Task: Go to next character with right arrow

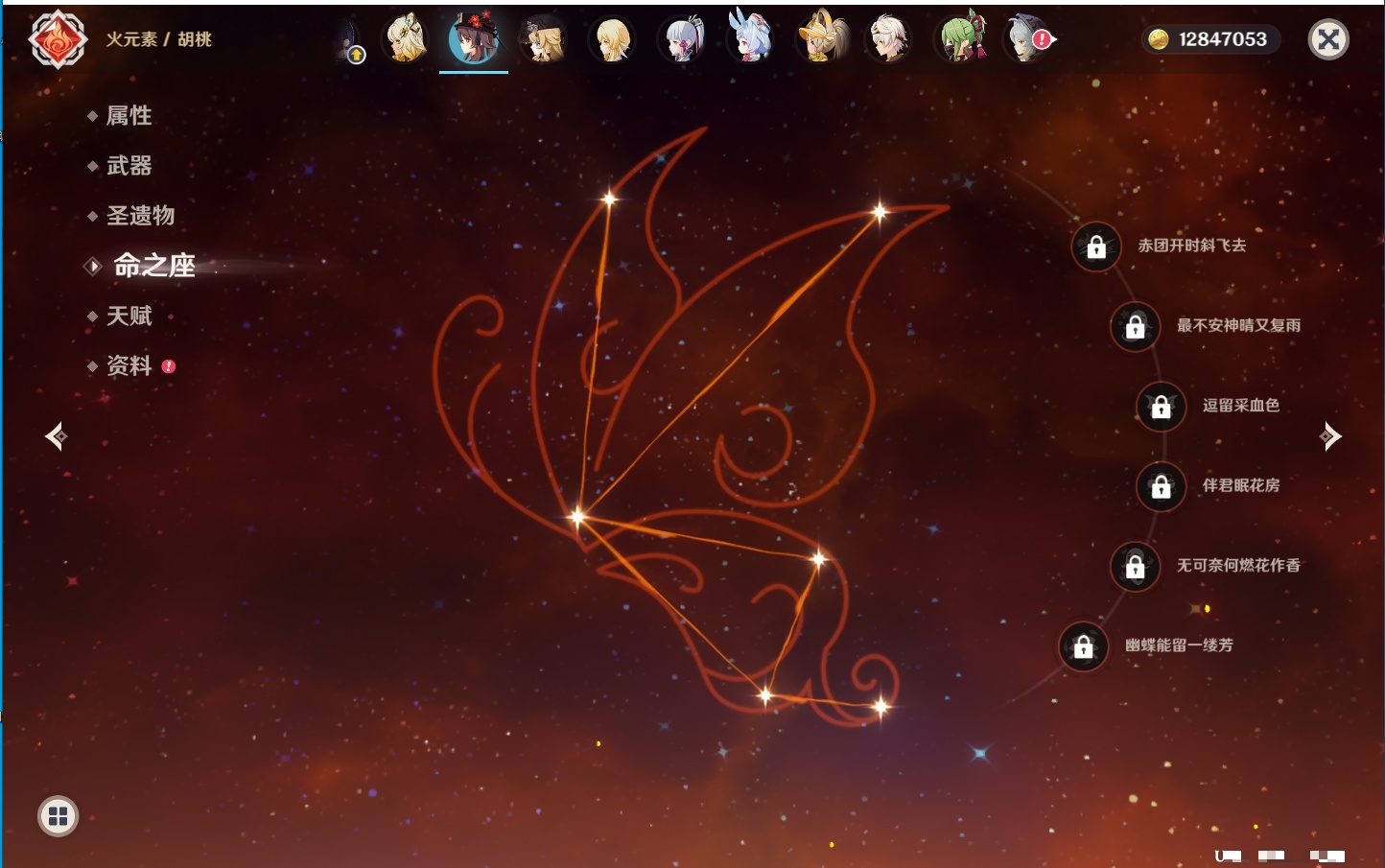Action: pos(1330,436)
